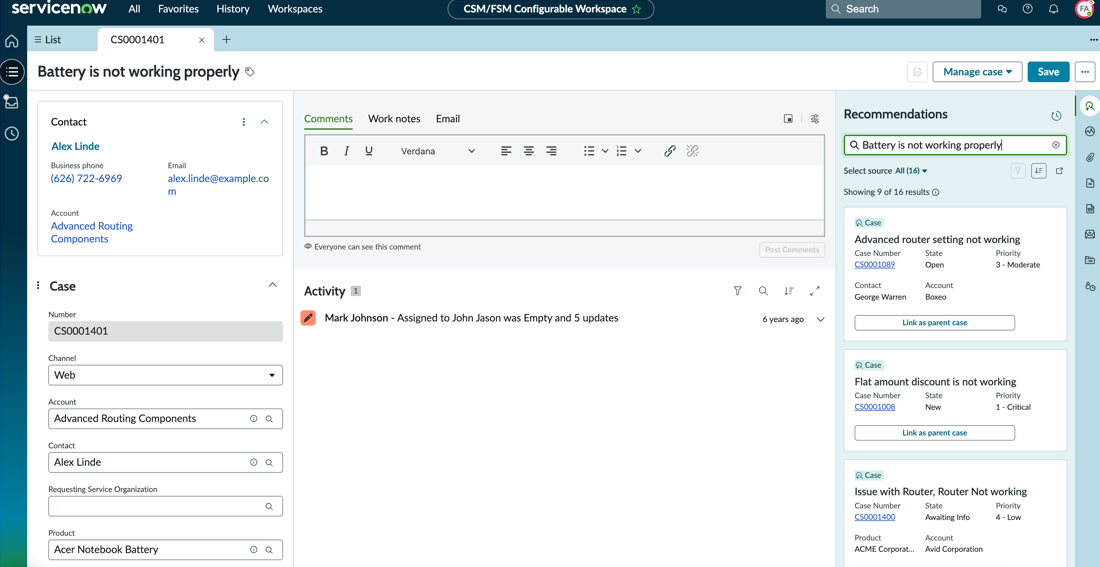
Task: Refresh Recommendations using the clock icon
Action: pyautogui.click(x=1056, y=116)
